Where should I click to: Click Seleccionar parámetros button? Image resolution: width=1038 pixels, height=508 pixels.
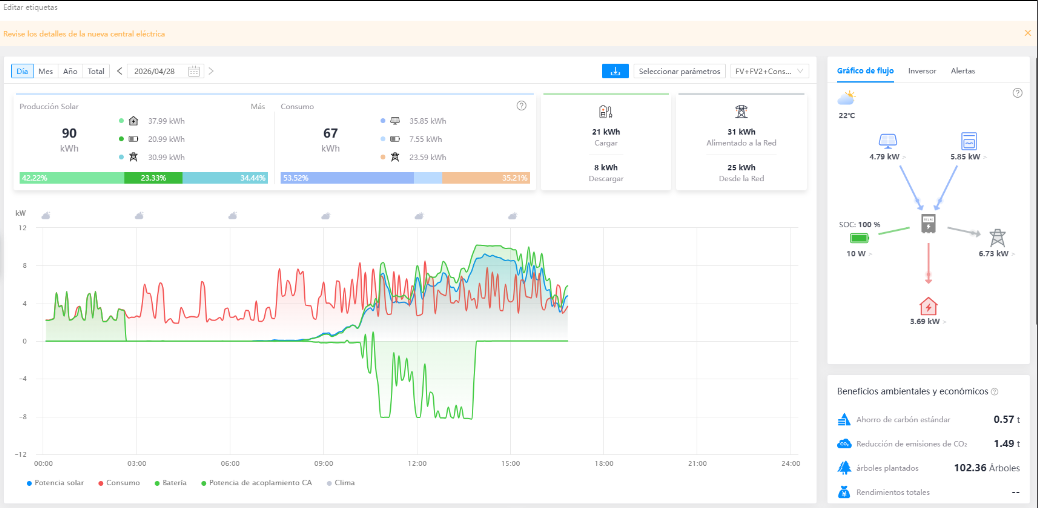[x=679, y=72]
